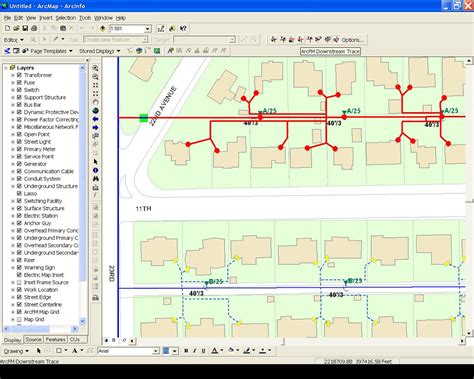
Task: Go to the next extent arrow
Action: pos(95,127)
